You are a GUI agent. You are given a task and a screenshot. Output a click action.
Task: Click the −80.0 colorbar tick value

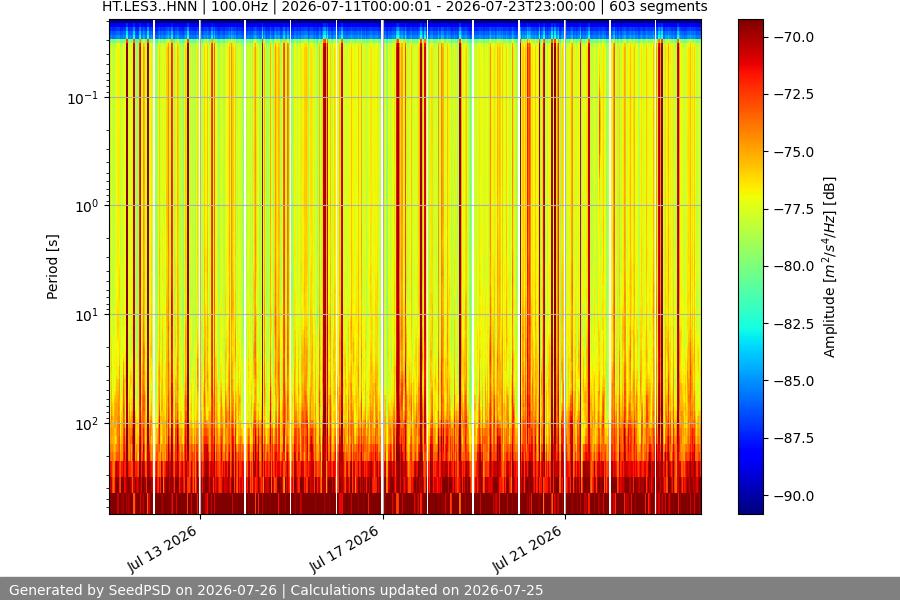tap(794, 266)
